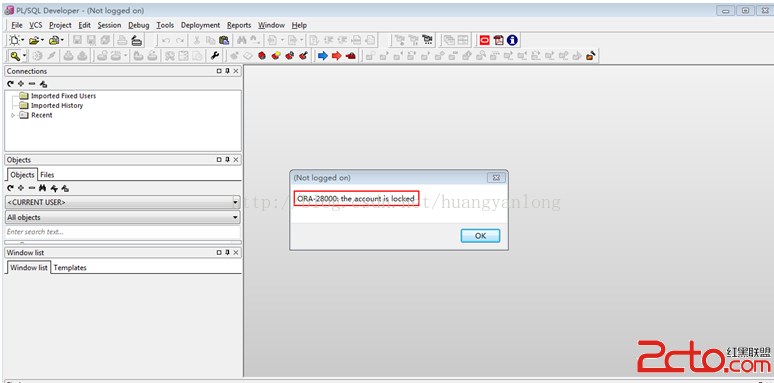Open the File menu
Viewport: 774px width, 383px height.
pyautogui.click(x=17, y=25)
